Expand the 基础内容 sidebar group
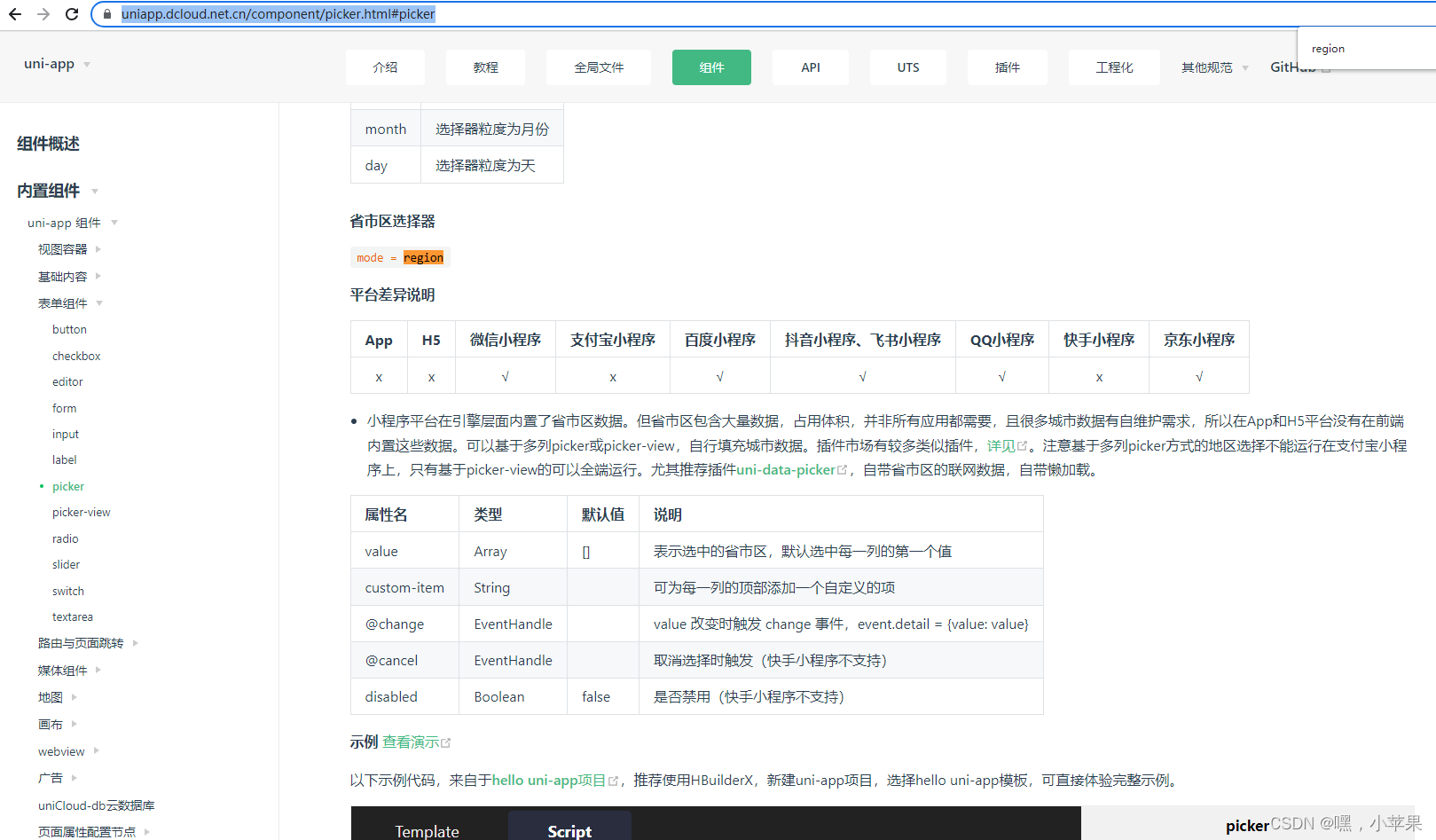The image size is (1436, 840). click(x=69, y=277)
